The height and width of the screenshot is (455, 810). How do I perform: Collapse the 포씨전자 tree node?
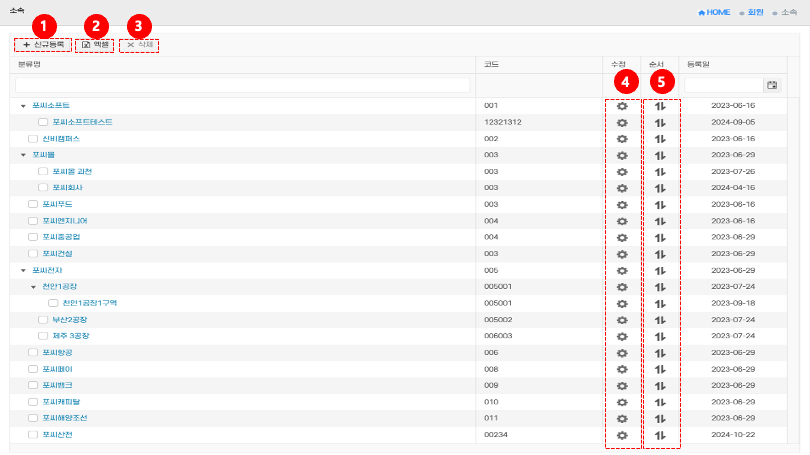pyautogui.click(x=23, y=270)
